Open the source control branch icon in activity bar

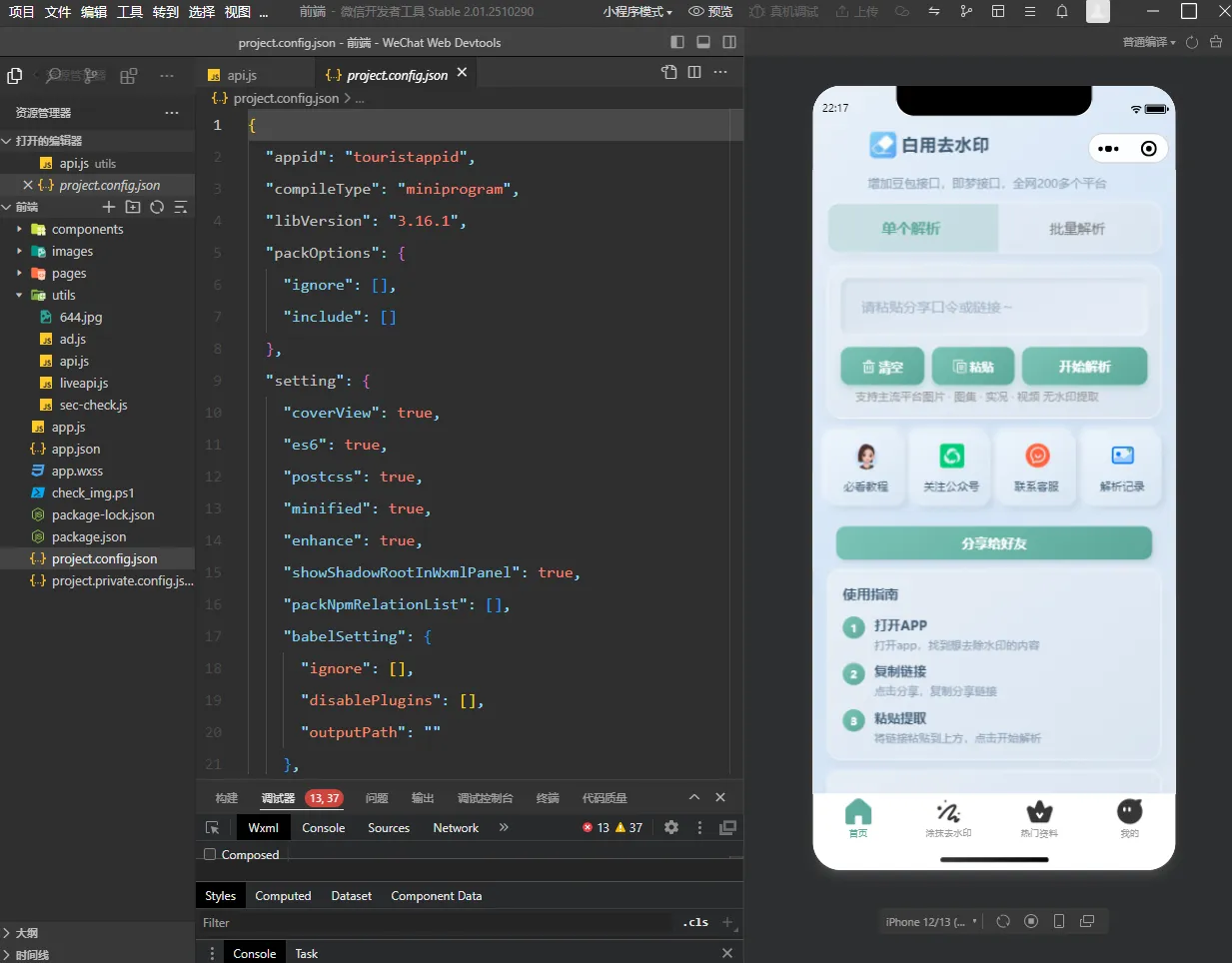click(x=91, y=76)
